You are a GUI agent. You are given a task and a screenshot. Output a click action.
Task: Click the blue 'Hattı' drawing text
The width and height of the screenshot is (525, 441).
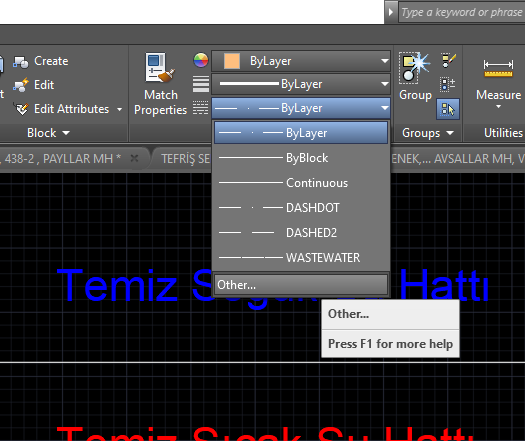[444, 284]
